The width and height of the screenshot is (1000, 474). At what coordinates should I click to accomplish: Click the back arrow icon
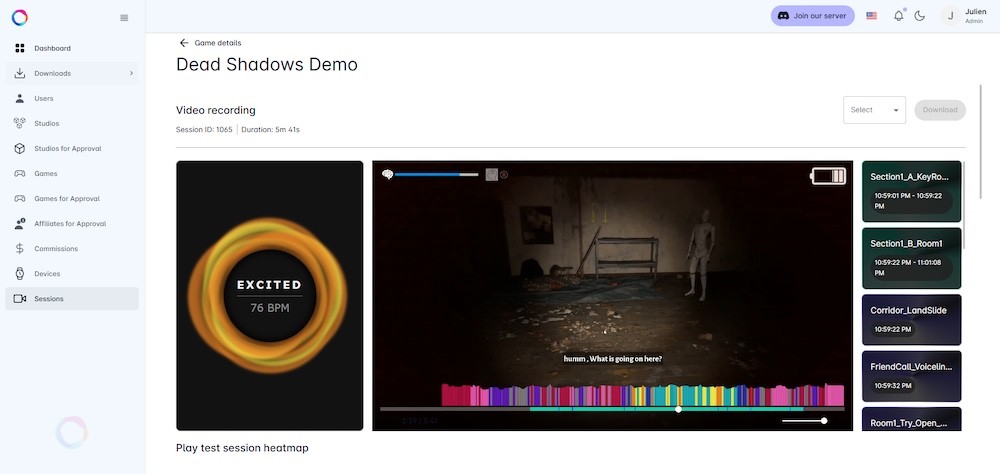(184, 43)
